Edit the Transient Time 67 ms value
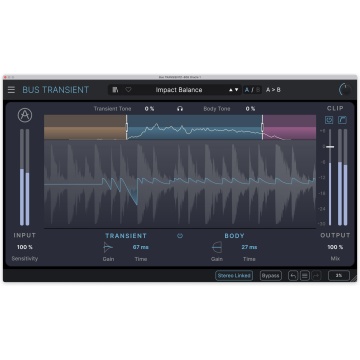 pyautogui.click(x=141, y=247)
